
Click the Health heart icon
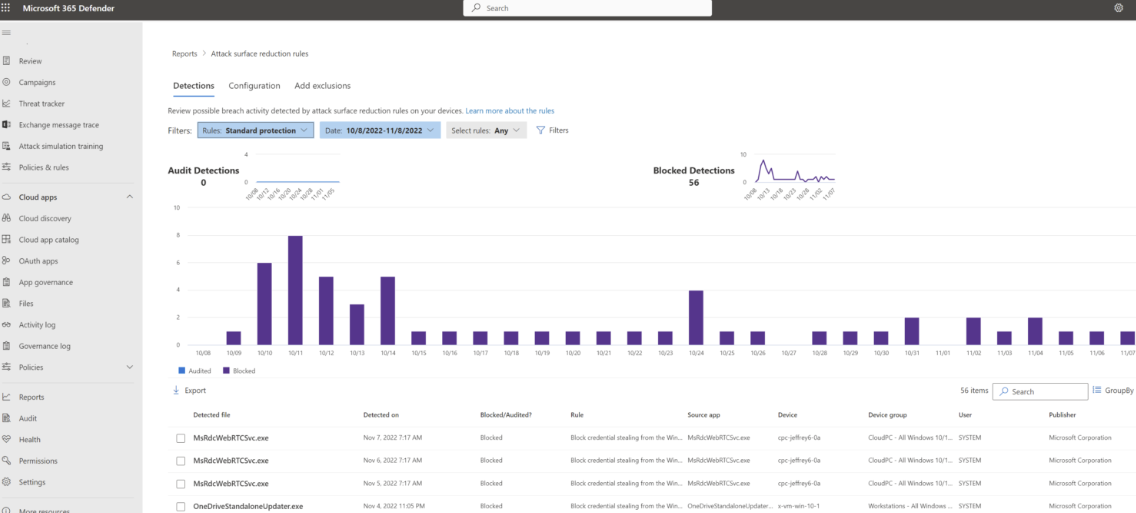coord(6,439)
